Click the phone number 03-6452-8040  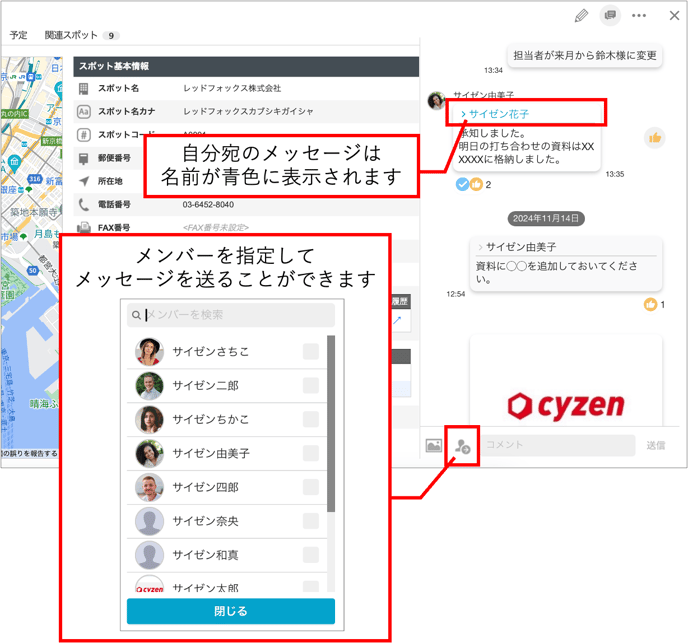[x=208, y=205]
